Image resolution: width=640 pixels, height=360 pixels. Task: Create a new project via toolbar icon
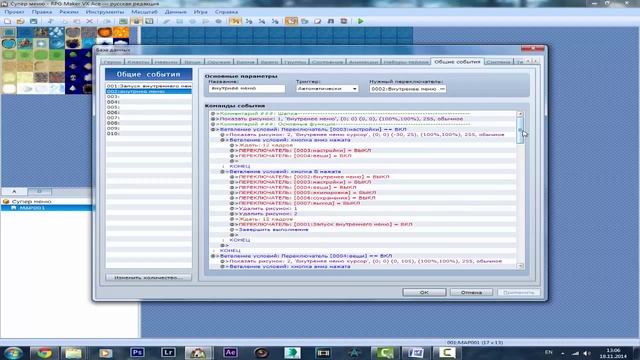7,21
